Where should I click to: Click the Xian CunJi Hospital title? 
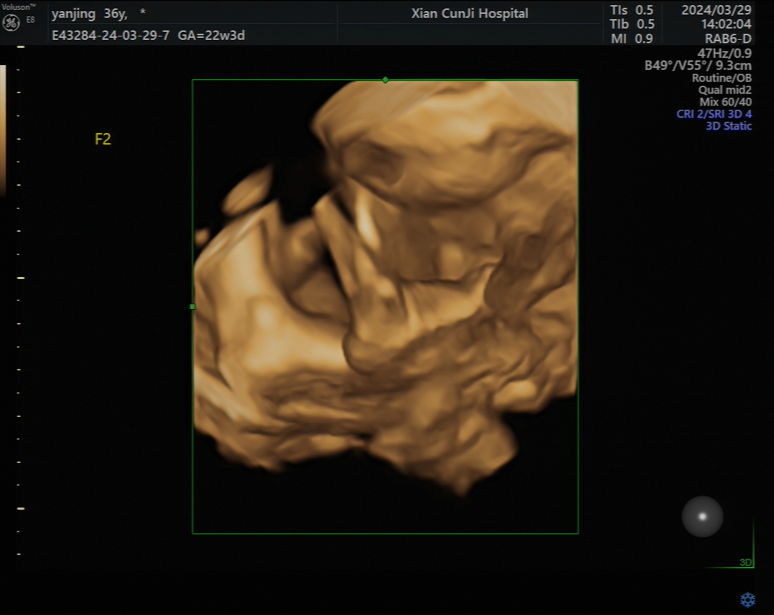click(x=470, y=14)
